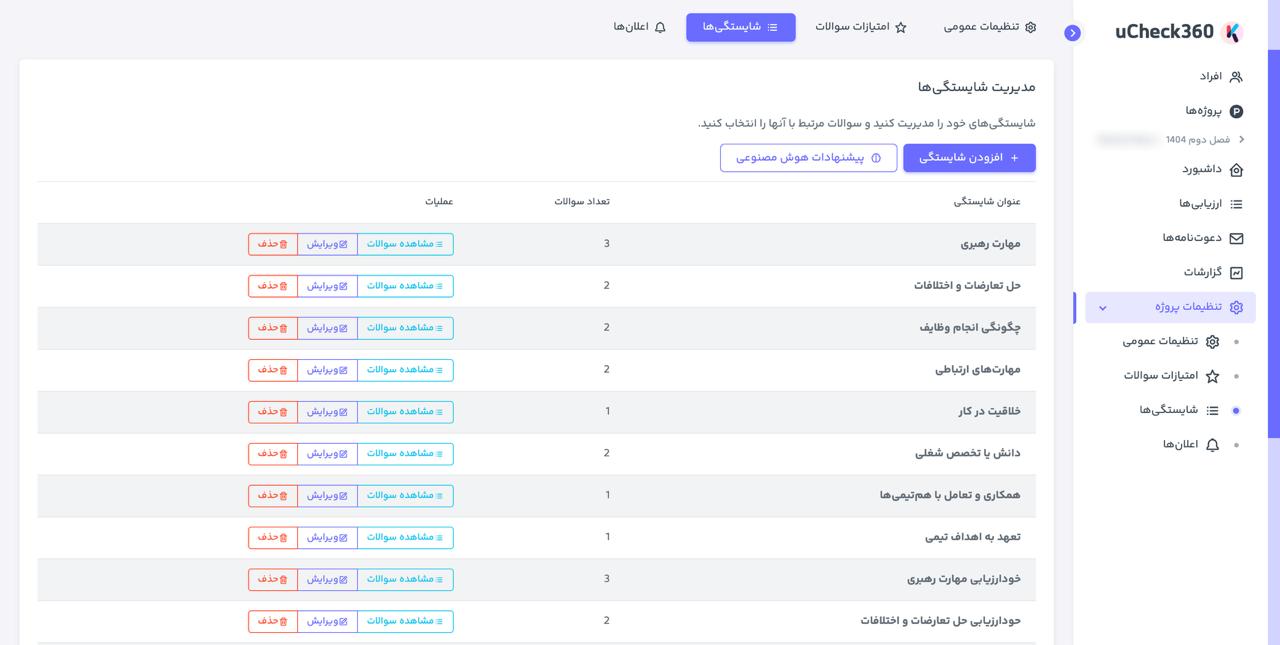The image size is (1280, 645).
Task: Select the star icon next to امتیازات سوالات
Action: (901, 27)
